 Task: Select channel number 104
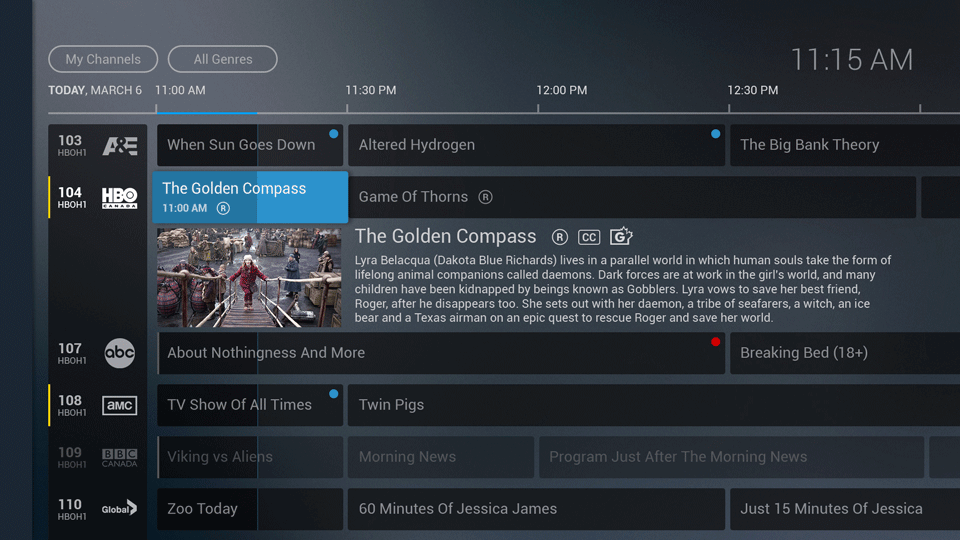[70, 193]
